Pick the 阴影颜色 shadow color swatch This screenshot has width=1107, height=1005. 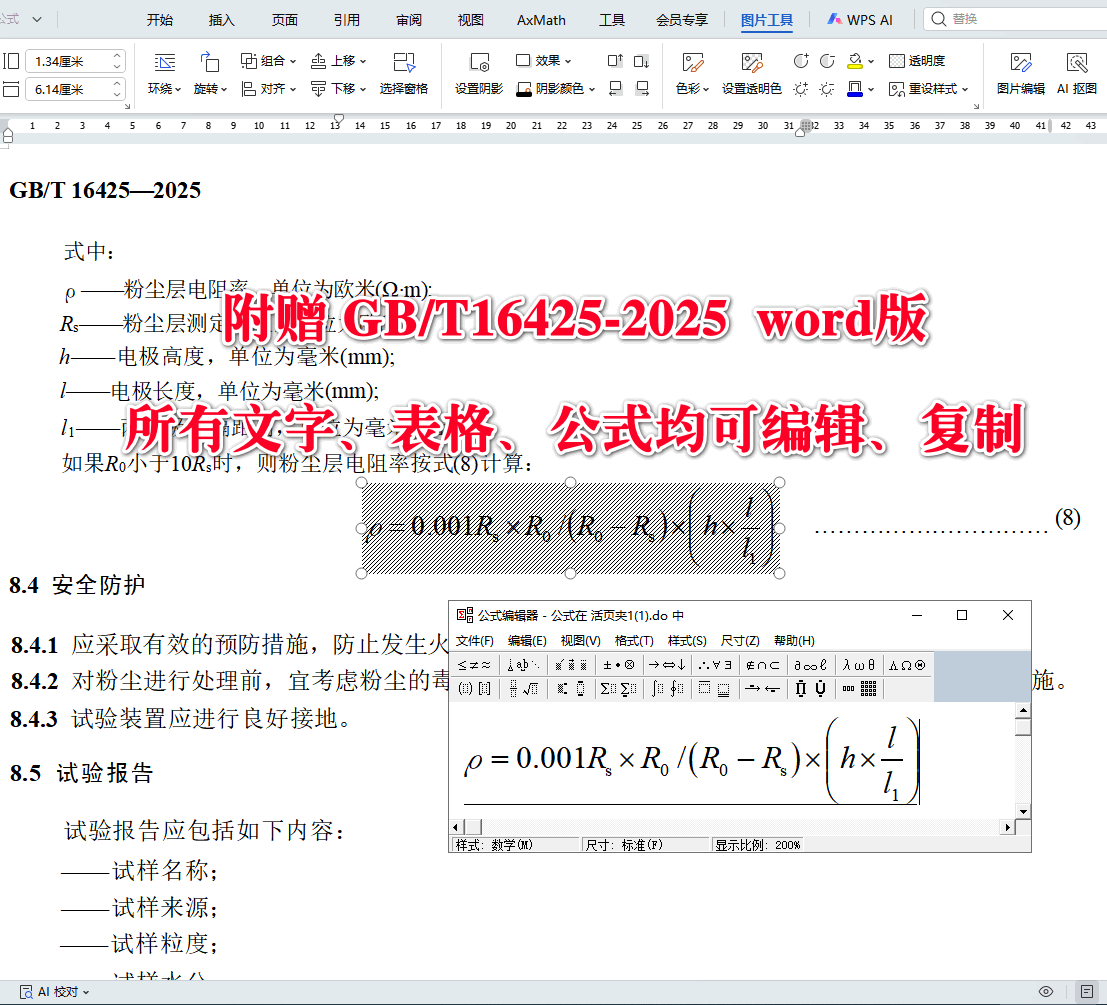click(x=553, y=88)
